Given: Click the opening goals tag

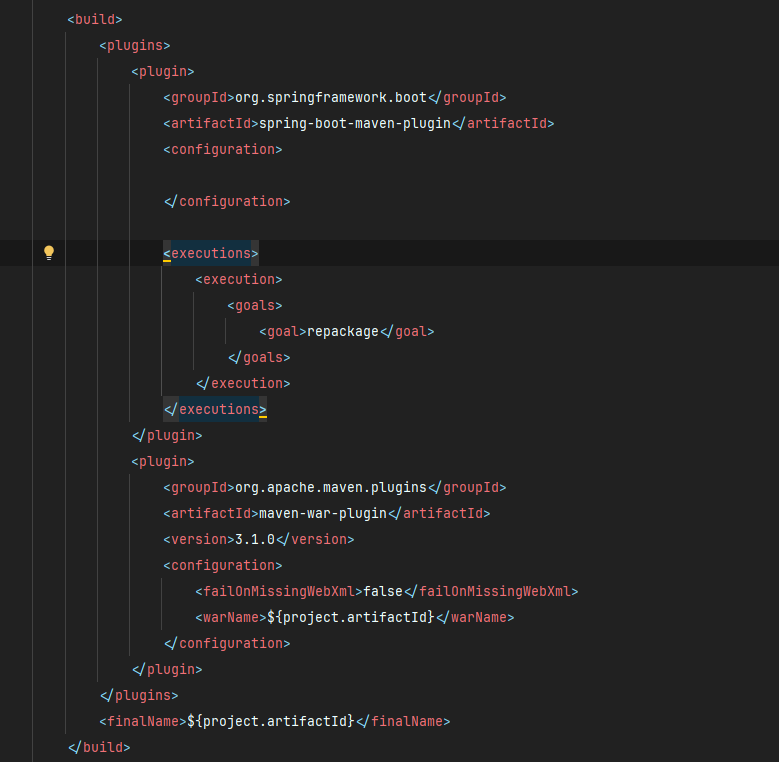Looking at the screenshot, I should [255, 305].
